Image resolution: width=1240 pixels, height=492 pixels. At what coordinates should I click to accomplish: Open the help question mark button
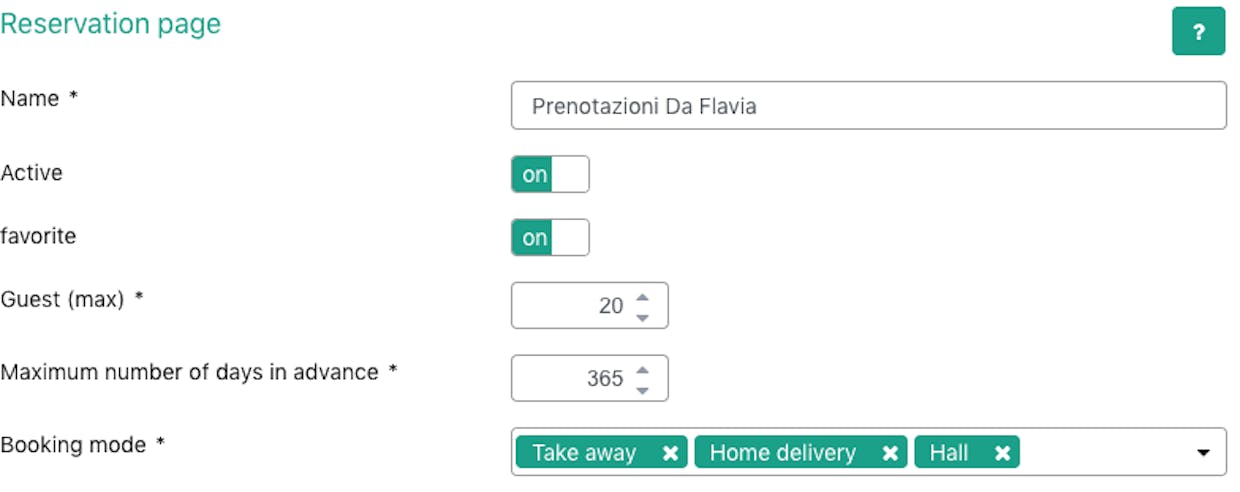click(x=1198, y=31)
